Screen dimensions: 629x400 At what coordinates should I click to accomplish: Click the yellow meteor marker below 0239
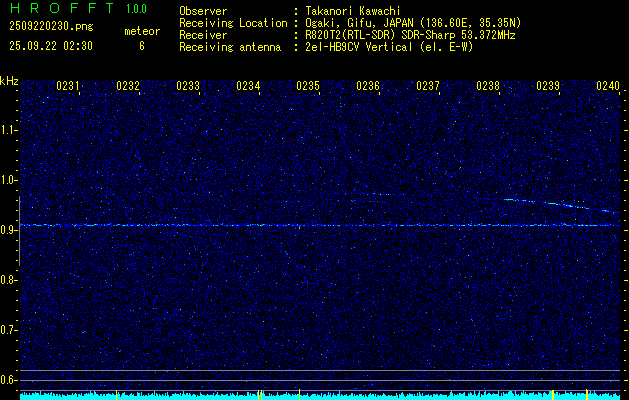point(553,394)
